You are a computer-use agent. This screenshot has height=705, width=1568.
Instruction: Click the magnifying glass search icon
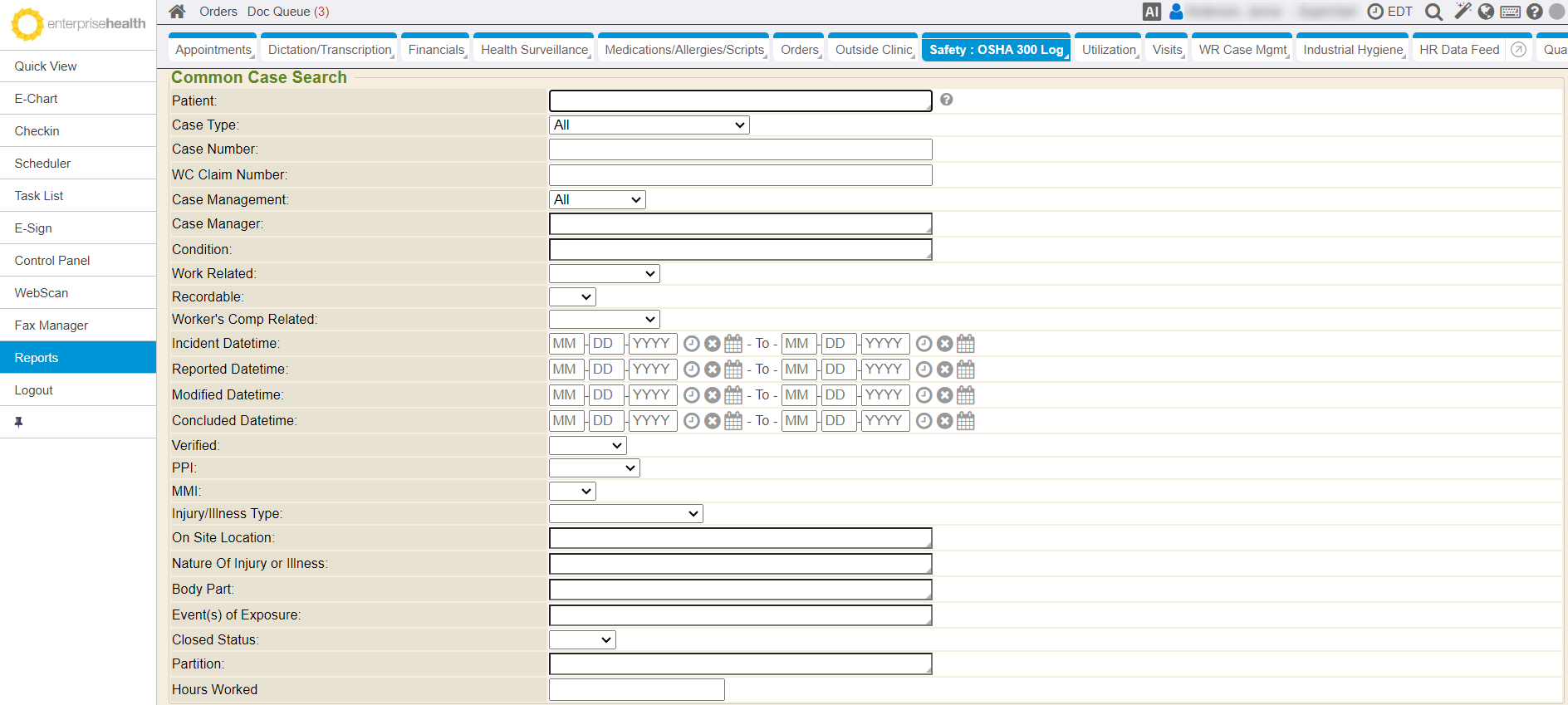[x=1433, y=12]
